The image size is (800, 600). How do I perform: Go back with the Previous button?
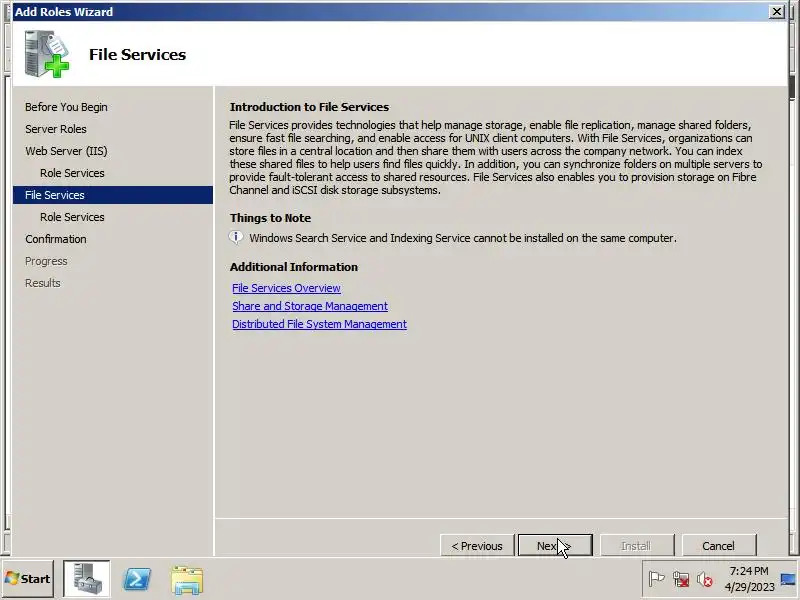point(477,545)
